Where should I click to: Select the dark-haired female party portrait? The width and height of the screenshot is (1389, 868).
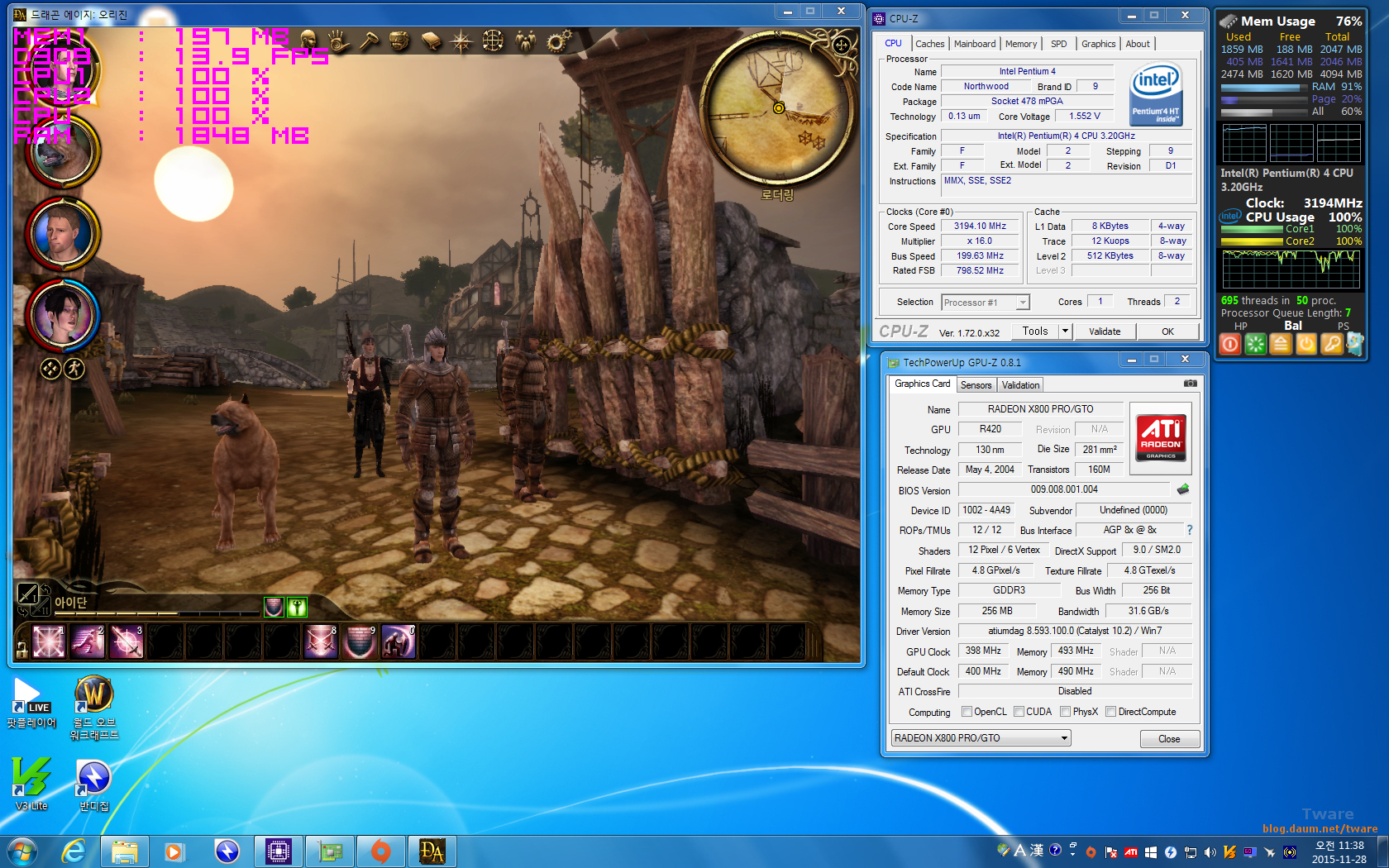click(63, 316)
